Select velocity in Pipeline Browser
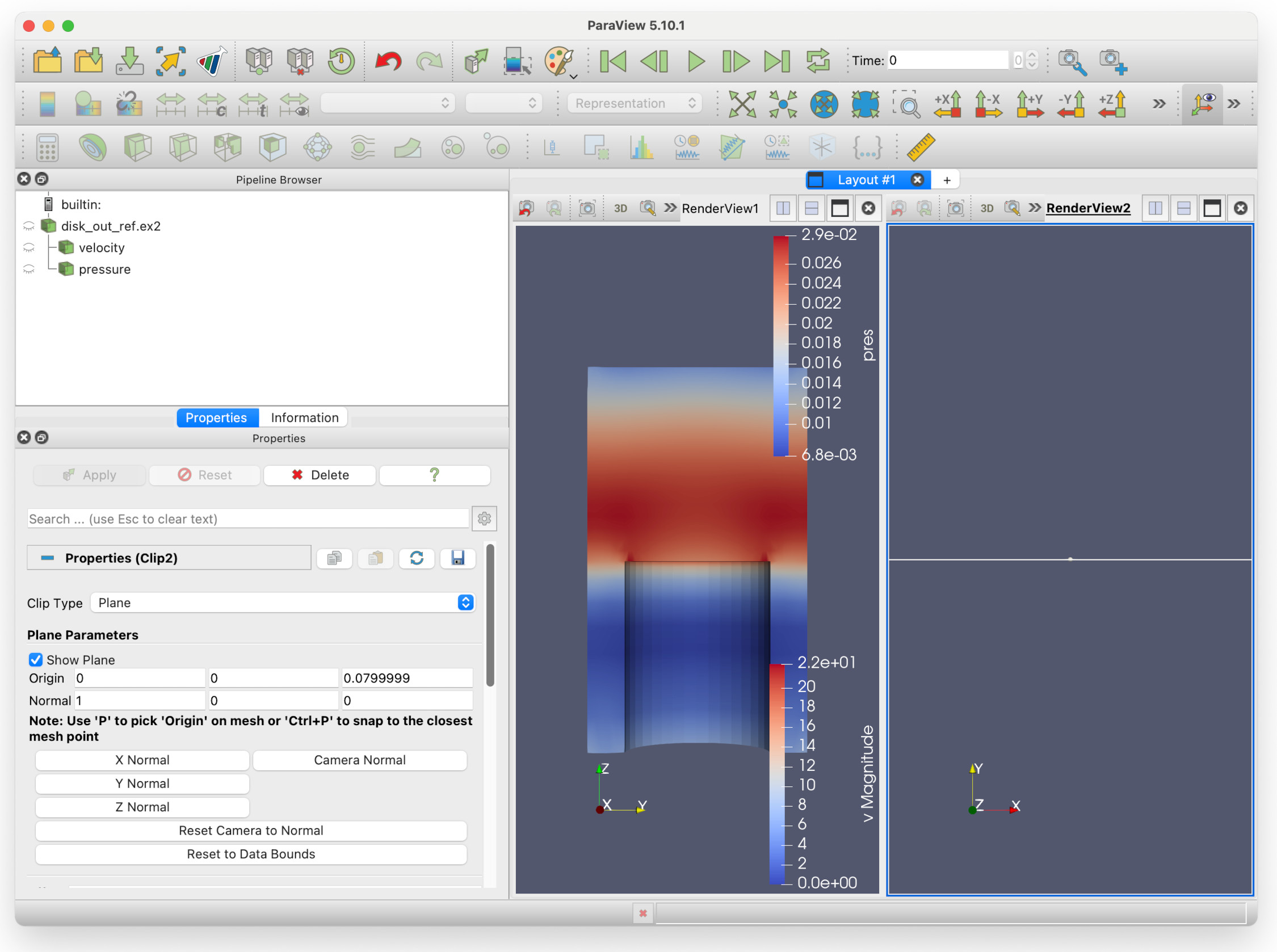This screenshot has width=1277, height=952. (102, 248)
